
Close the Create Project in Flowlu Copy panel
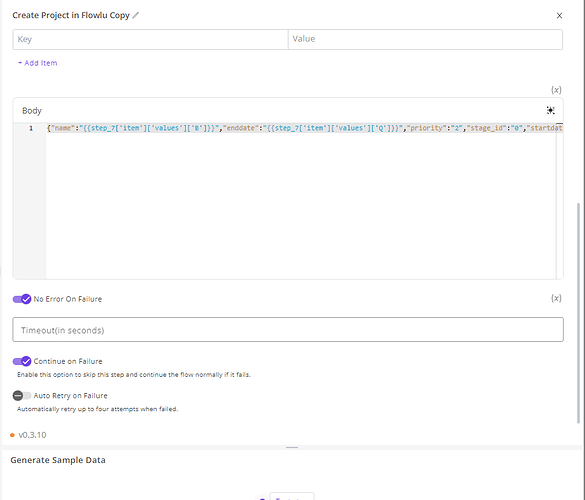tap(559, 15)
